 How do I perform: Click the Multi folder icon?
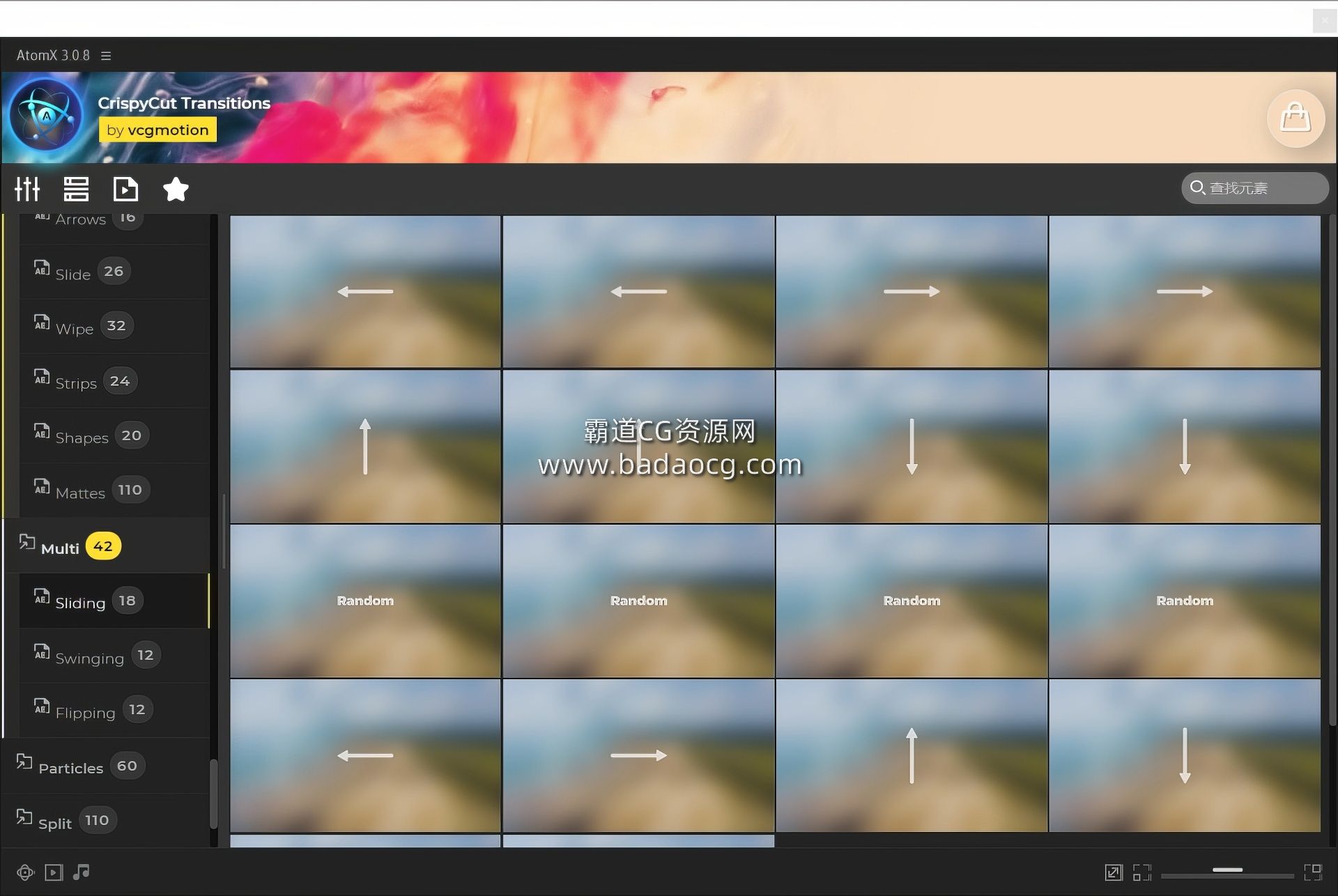(26, 542)
